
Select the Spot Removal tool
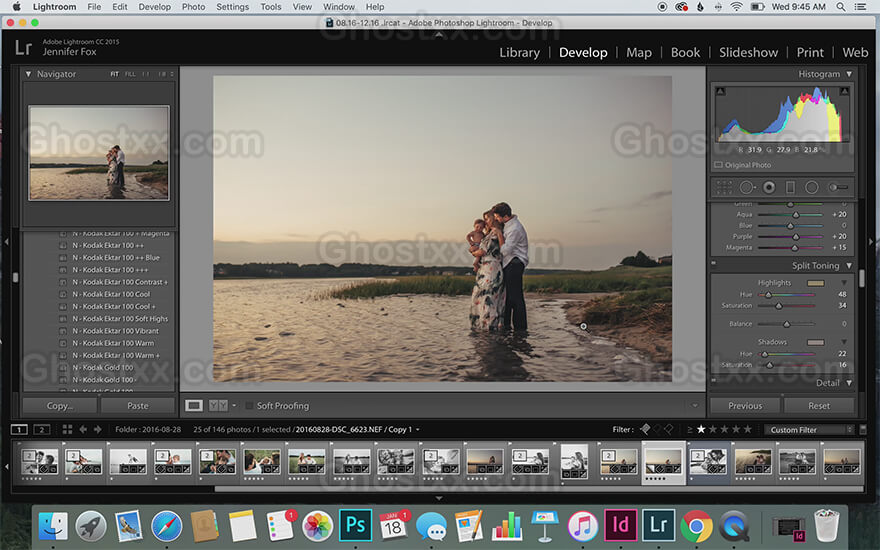point(747,187)
